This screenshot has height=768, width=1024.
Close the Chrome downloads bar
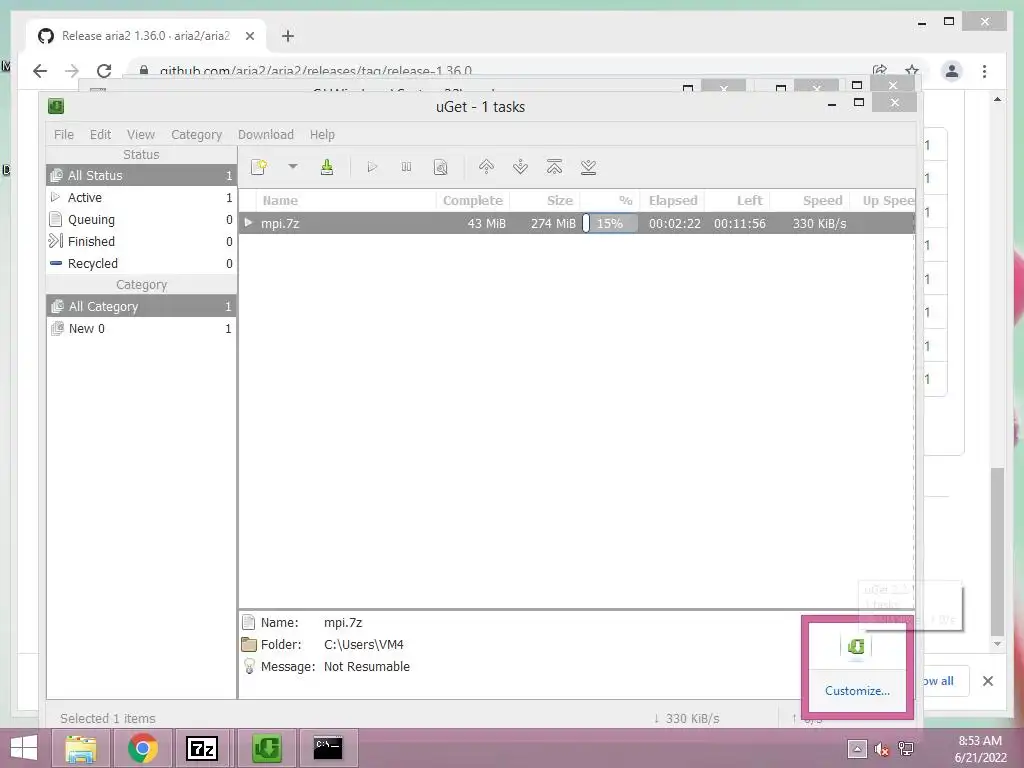pyautogui.click(x=988, y=681)
